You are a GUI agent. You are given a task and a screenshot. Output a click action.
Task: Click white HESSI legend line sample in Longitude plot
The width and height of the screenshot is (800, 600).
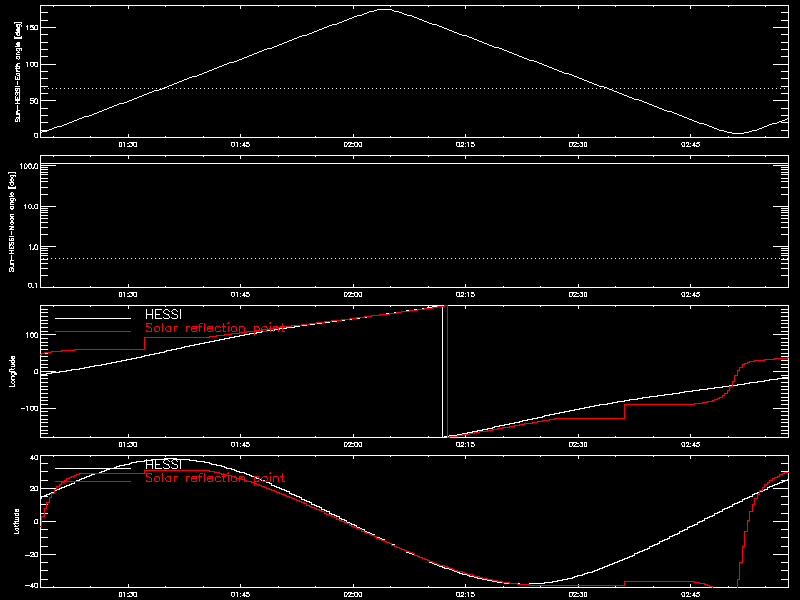point(93,318)
